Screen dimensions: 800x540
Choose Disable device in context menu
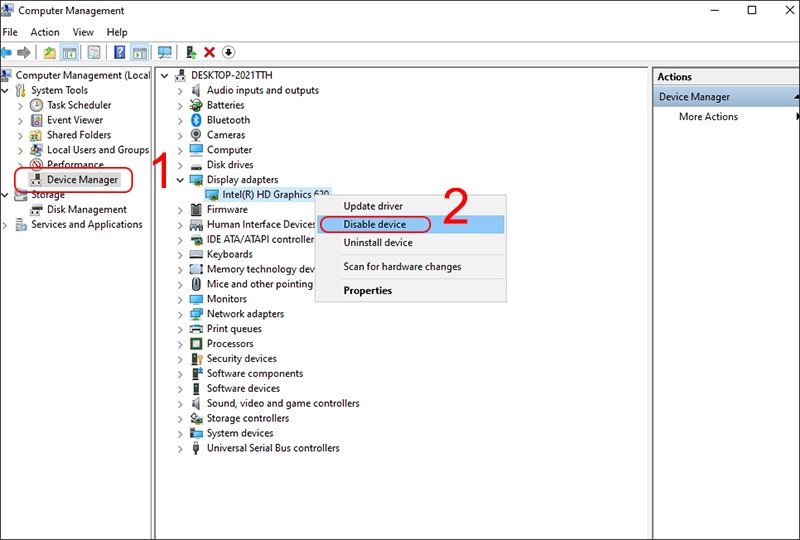[x=411, y=225]
